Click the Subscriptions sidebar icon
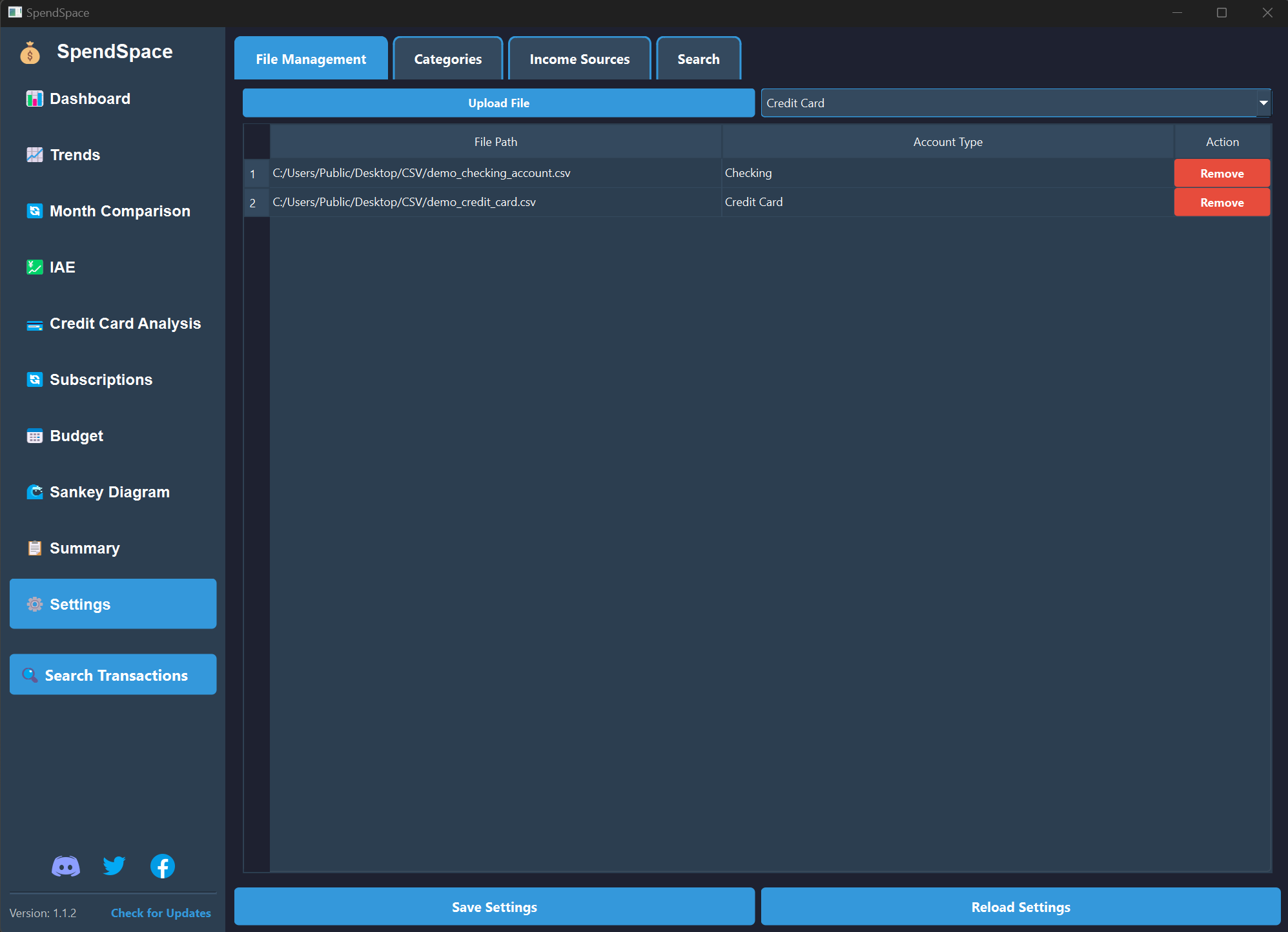The height and width of the screenshot is (932, 1288). [34, 380]
